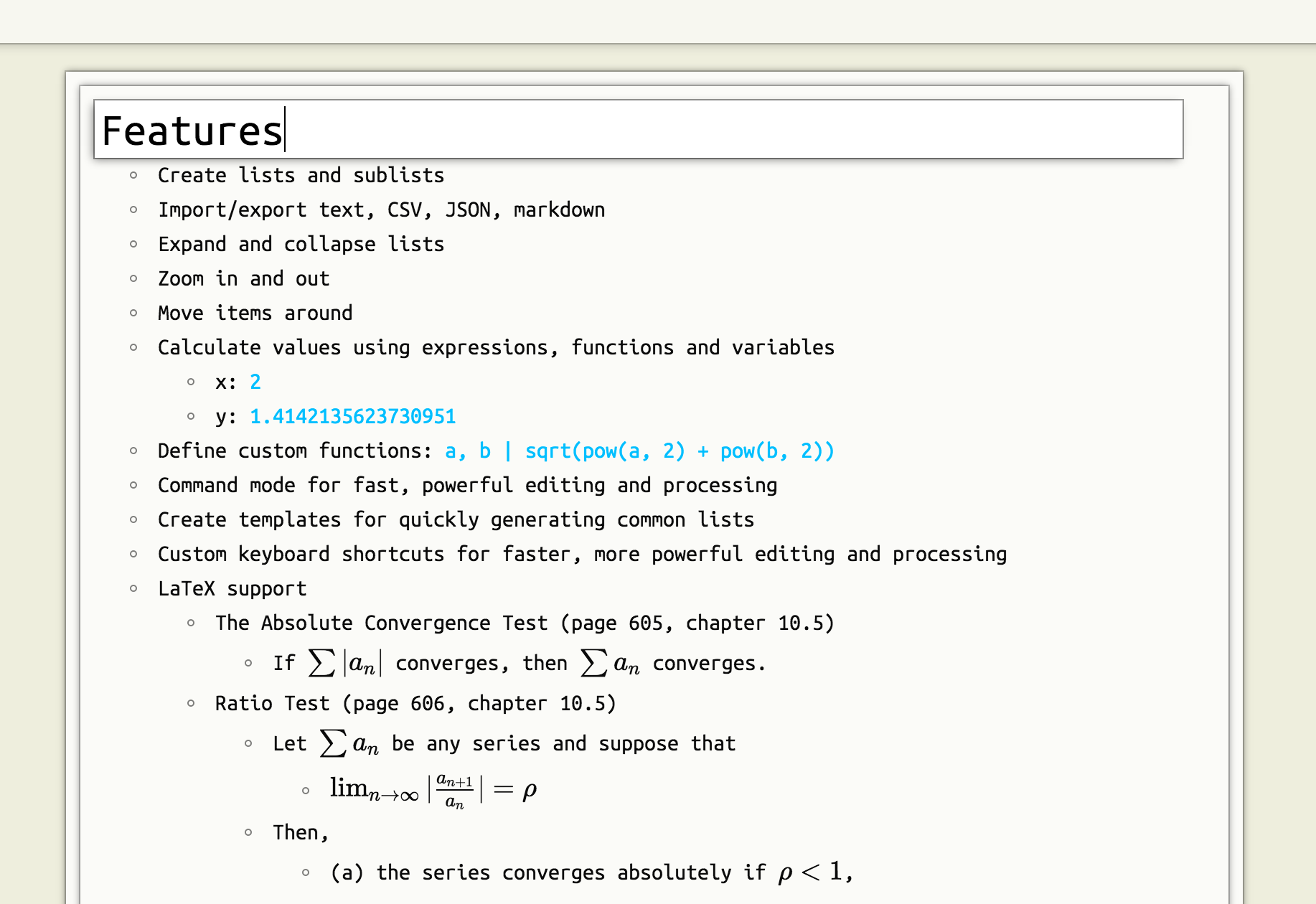Image resolution: width=1316 pixels, height=904 pixels.
Task: Click the bullet beside 'Move items around'
Action: (133, 313)
